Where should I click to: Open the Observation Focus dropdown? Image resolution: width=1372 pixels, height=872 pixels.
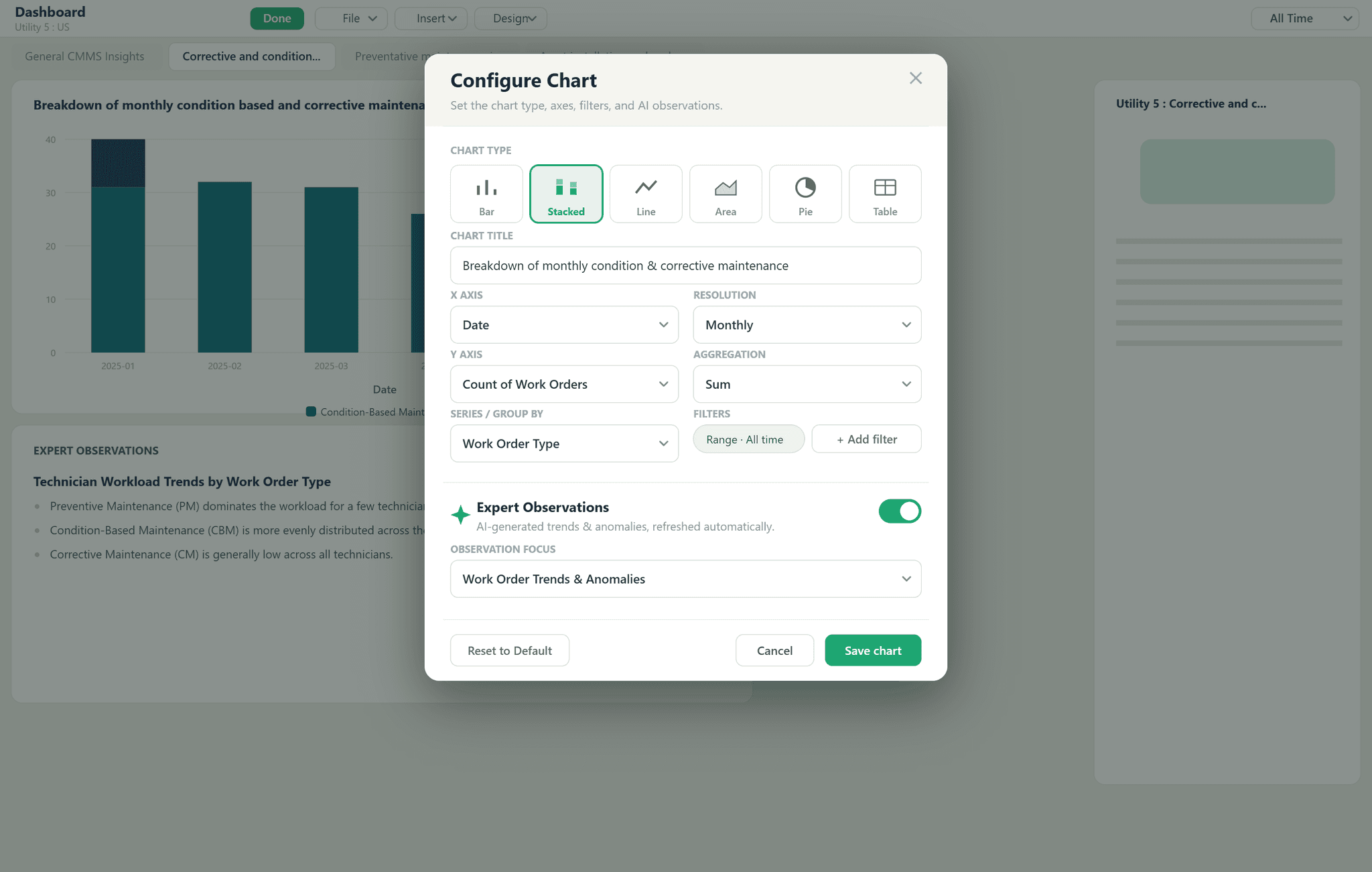coord(685,579)
